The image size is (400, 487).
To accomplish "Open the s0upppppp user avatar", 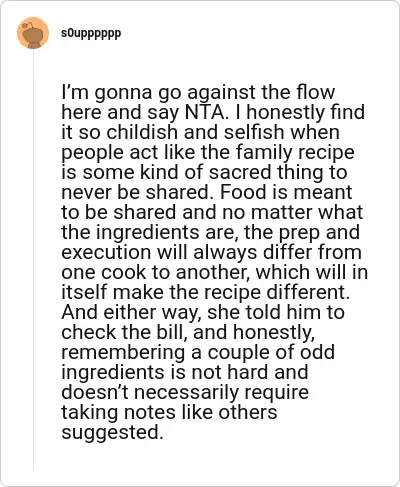I will pos(33,33).
